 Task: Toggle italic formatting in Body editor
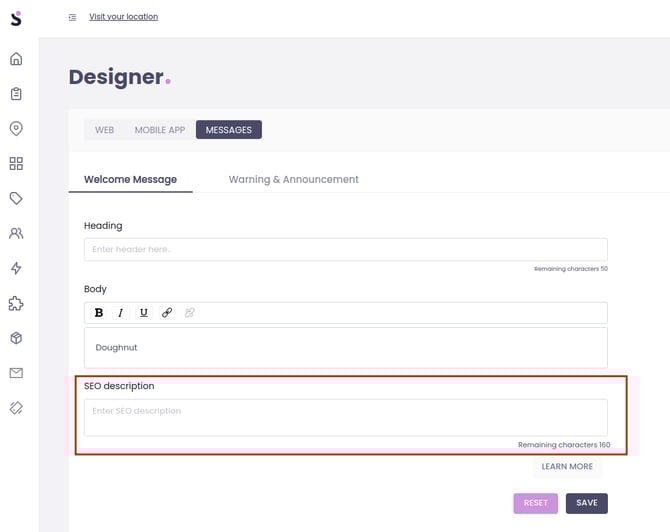pyautogui.click(x=121, y=313)
